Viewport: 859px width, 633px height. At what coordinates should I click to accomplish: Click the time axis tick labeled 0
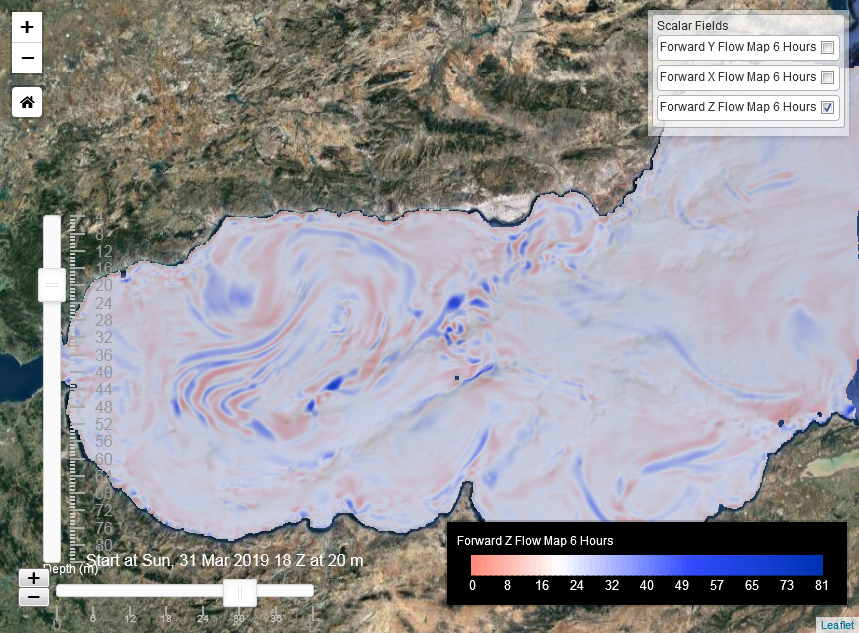[57, 624]
